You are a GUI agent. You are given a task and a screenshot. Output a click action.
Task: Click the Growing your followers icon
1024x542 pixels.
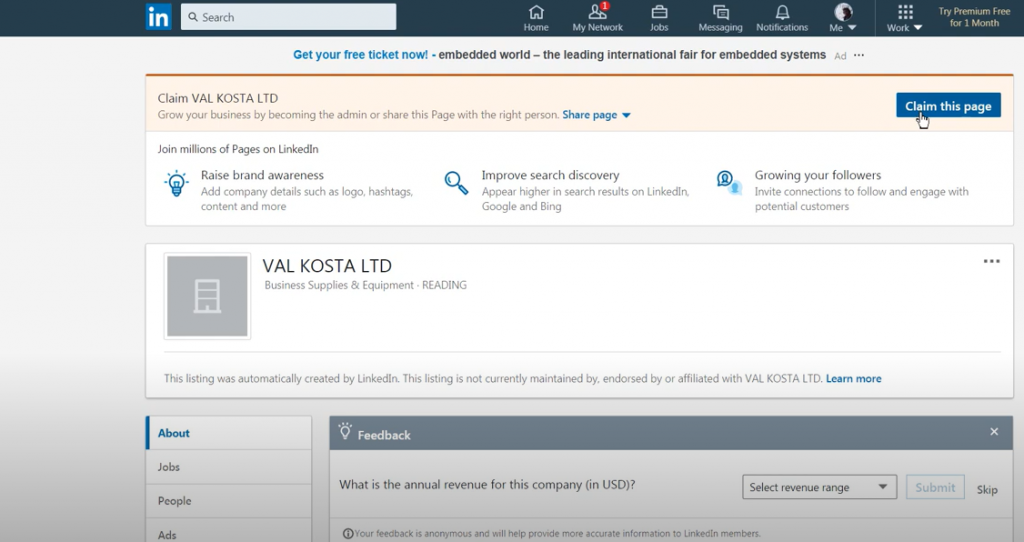coord(729,182)
